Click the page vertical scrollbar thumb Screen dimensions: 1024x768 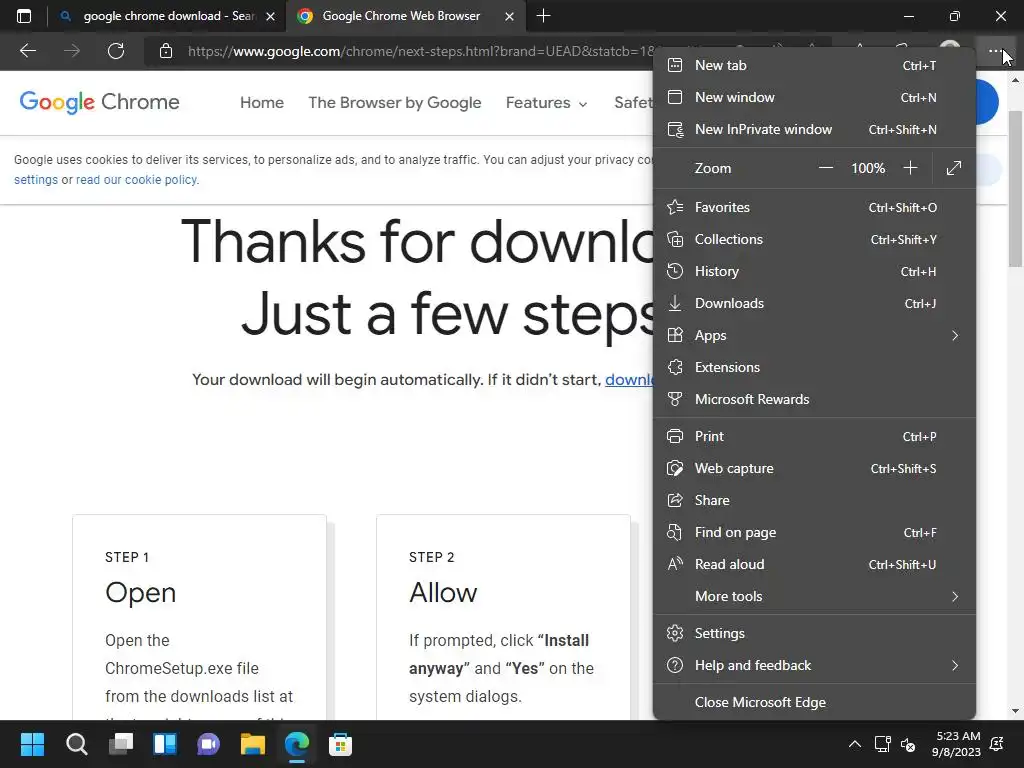tap(1015, 188)
